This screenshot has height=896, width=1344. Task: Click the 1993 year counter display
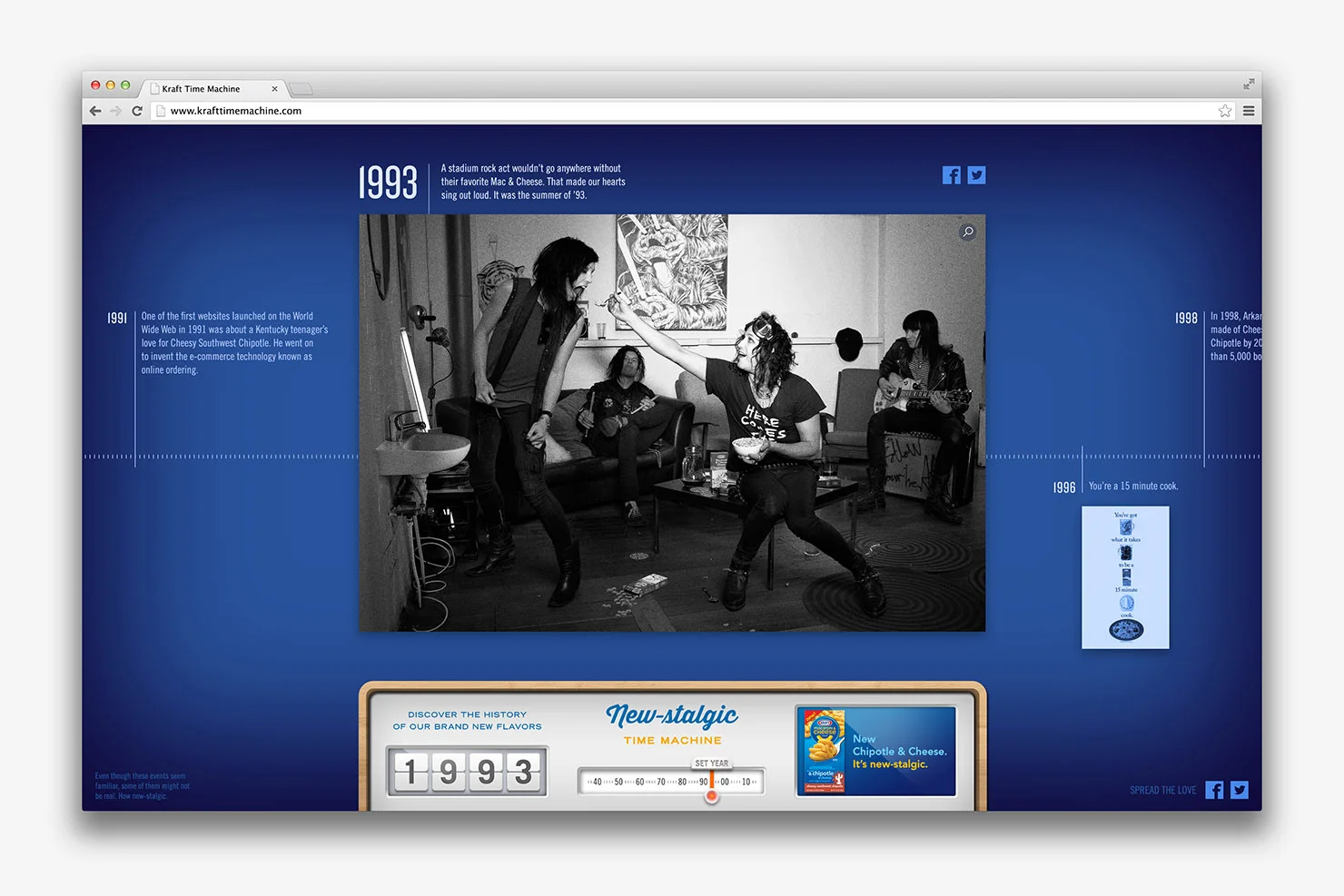468,772
